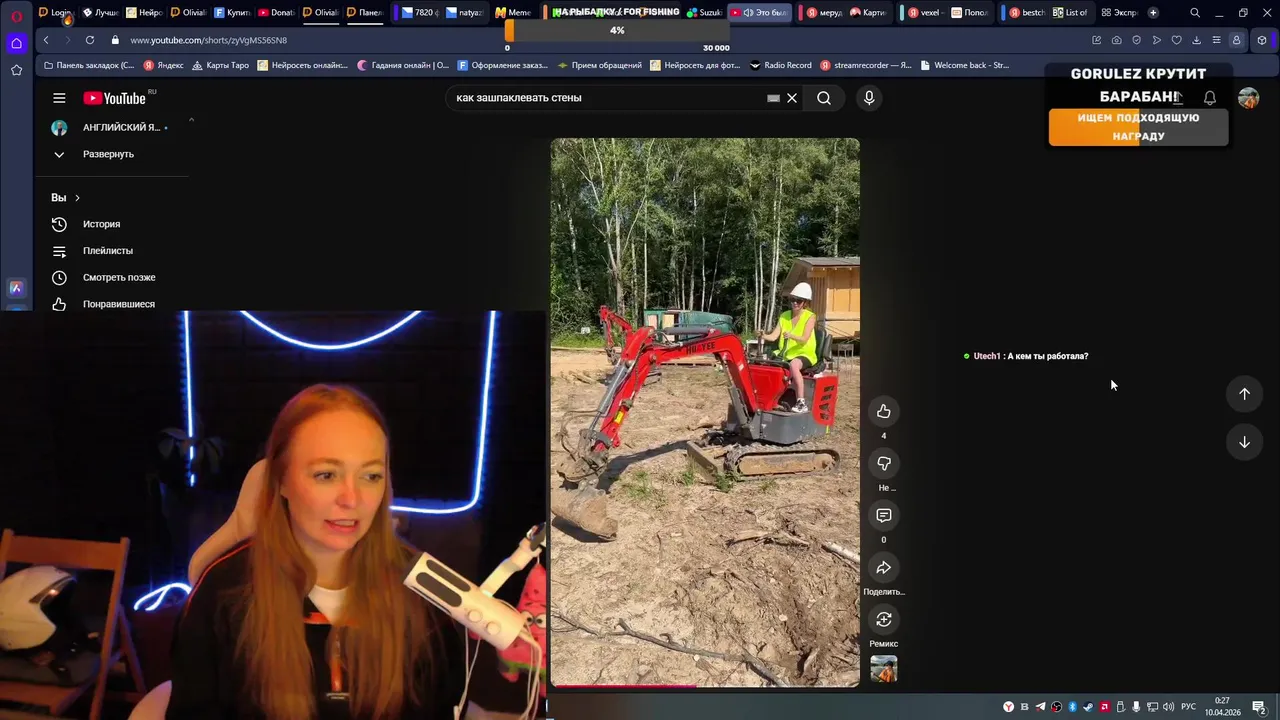Switch to List of browser tab
The height and width of the screenshot is (720, 1280).
pyautogui.click(x=1070, y=13)
